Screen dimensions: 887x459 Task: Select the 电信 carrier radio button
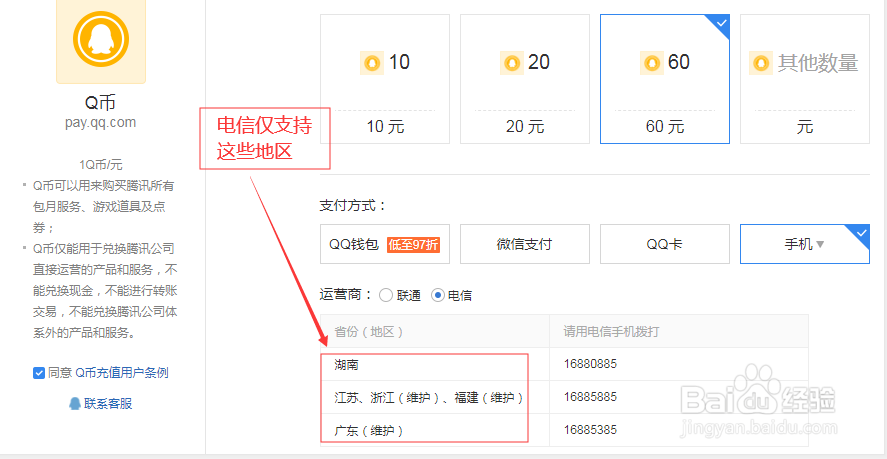pyautogui.click(x=437, y=295)
